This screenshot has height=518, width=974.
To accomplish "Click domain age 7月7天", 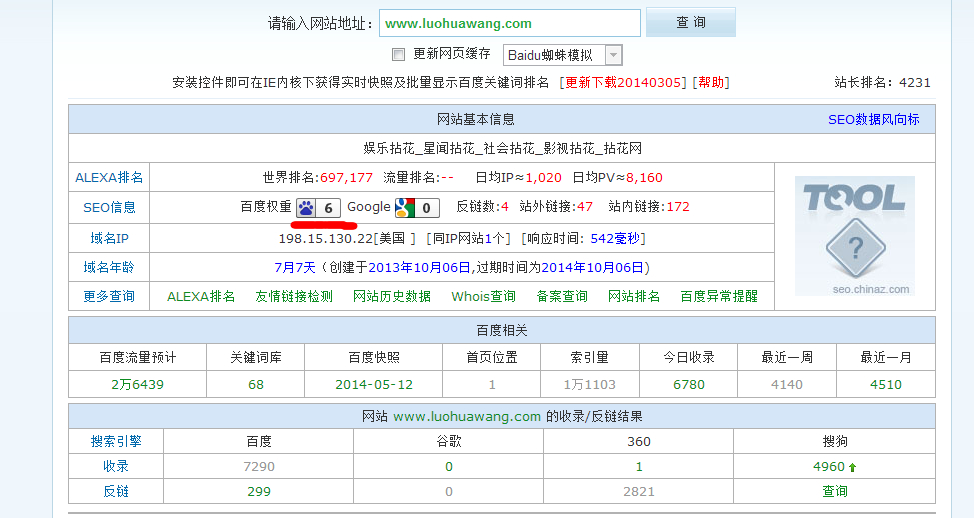I will pos(295,268).
